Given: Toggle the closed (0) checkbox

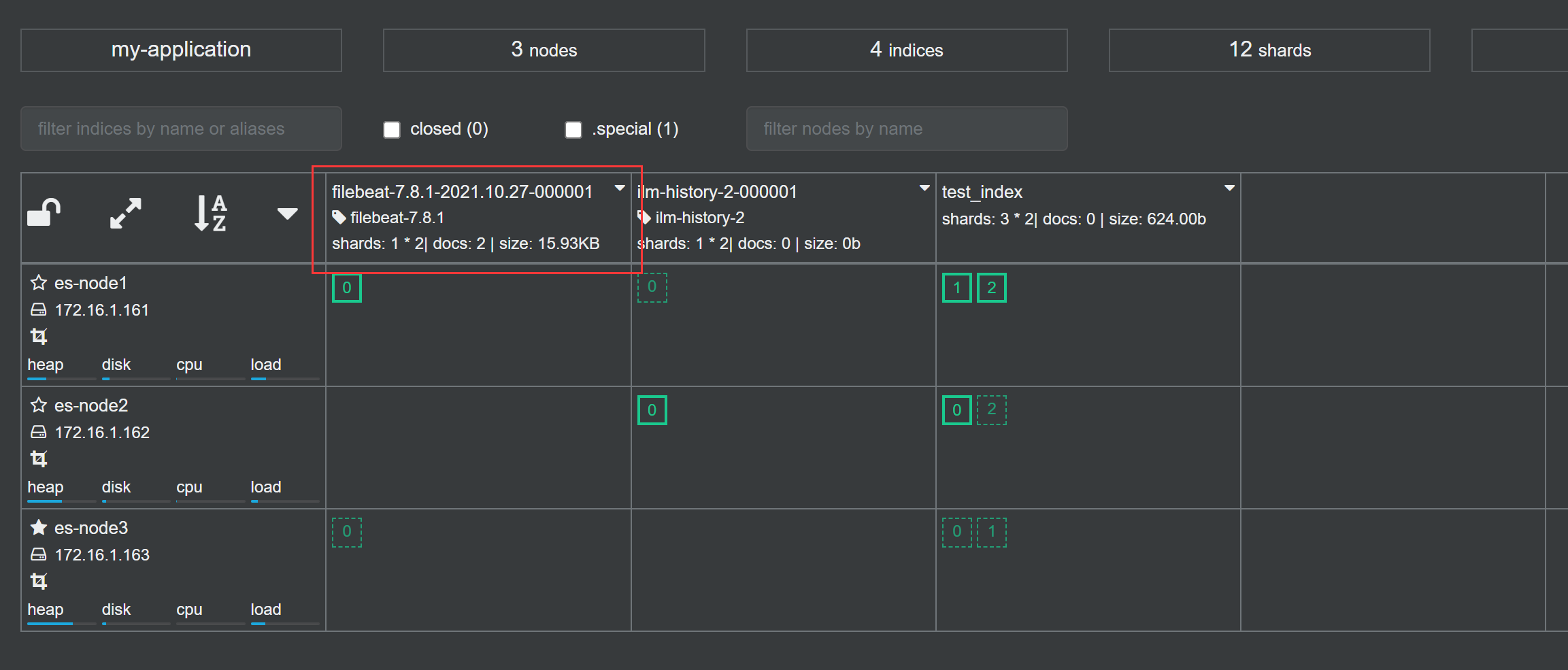Looking at the screenshot, I should click(x=392, y=129).
